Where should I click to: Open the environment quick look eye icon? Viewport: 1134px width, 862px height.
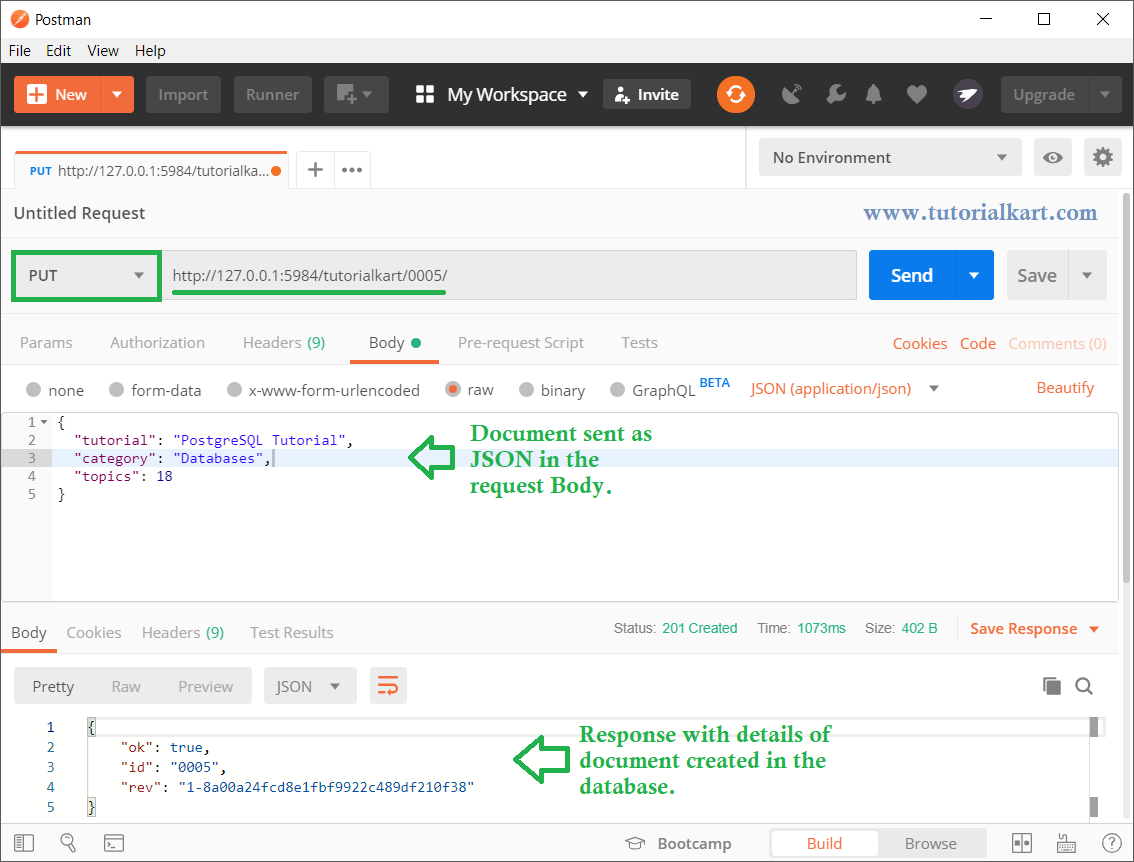tap(1053, 157)
